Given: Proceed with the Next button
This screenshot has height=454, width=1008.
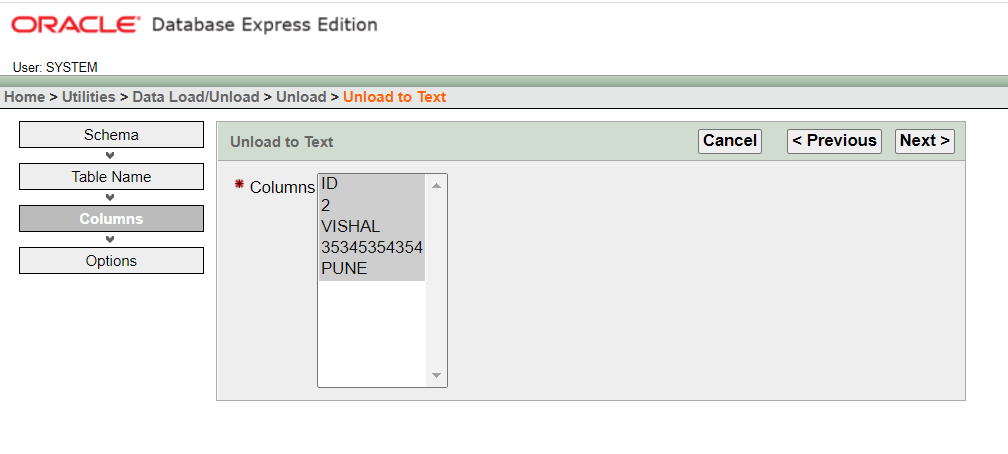Looking at the screenshot, I should [924, 141].
